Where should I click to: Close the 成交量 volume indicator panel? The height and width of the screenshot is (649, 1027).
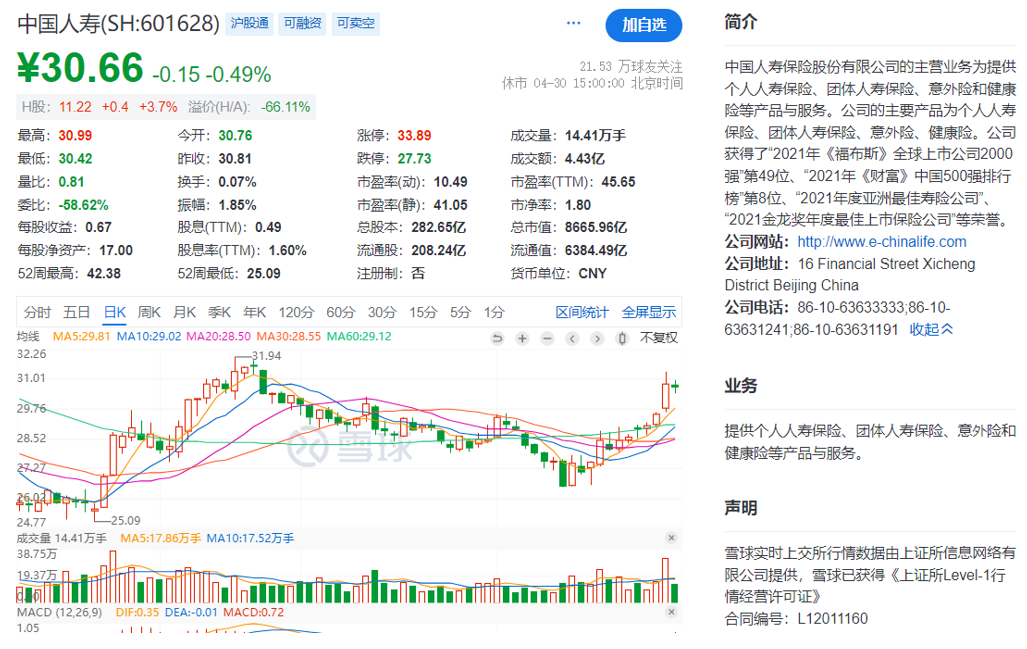pos(671,538)
